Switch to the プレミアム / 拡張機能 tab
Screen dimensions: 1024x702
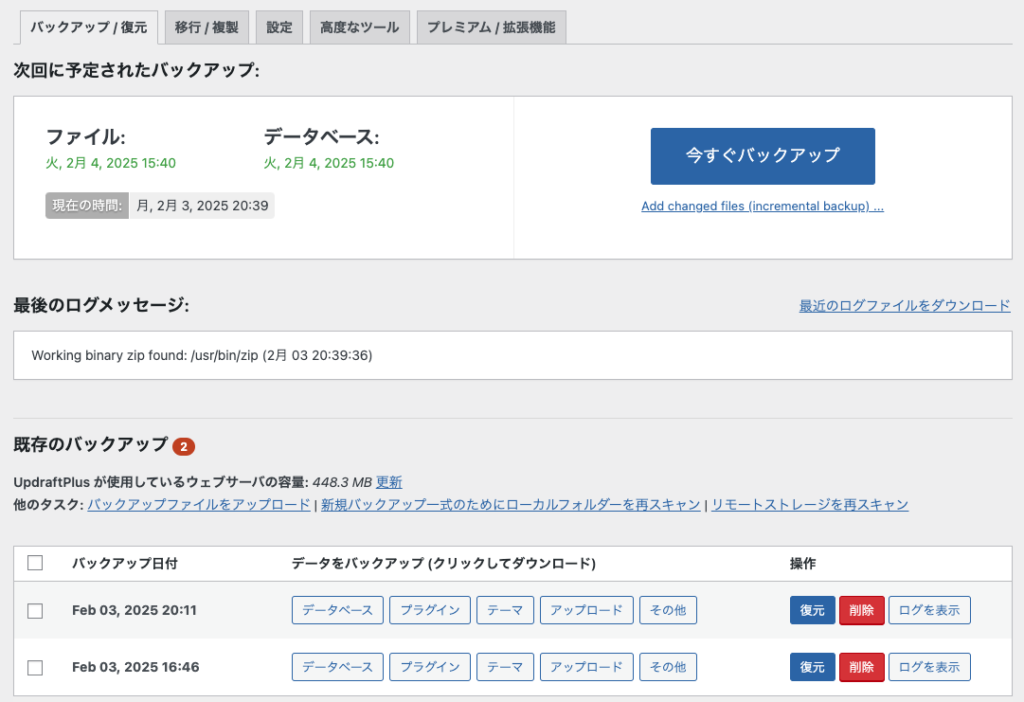pyautogui.click(x=492, y=27)
